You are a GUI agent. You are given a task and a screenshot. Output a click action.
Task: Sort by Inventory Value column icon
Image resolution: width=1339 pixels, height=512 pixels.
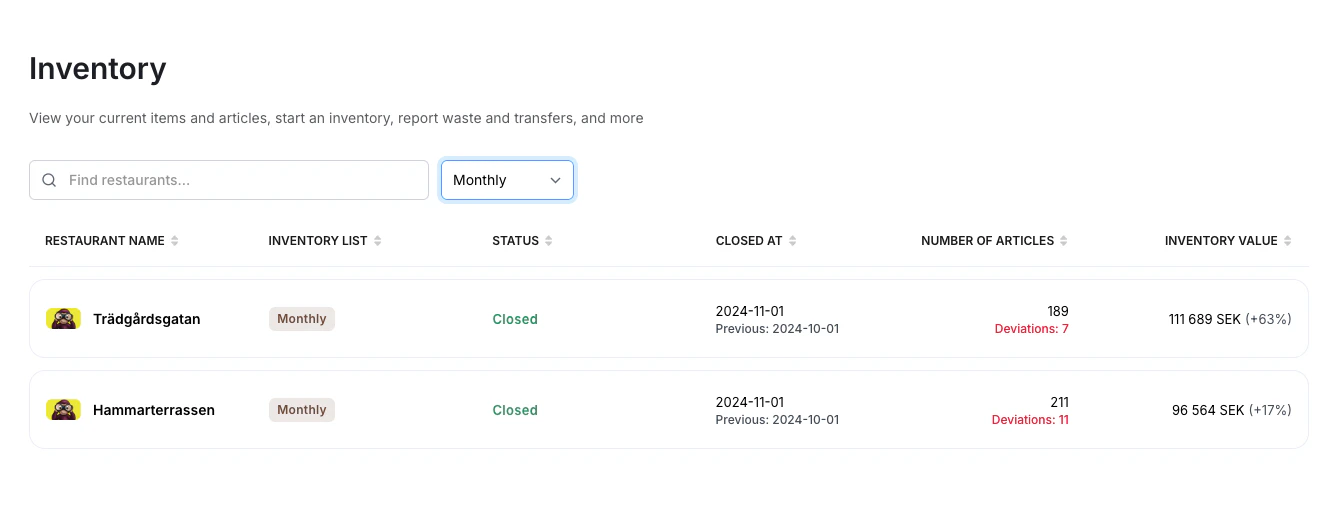[1288, 241]
